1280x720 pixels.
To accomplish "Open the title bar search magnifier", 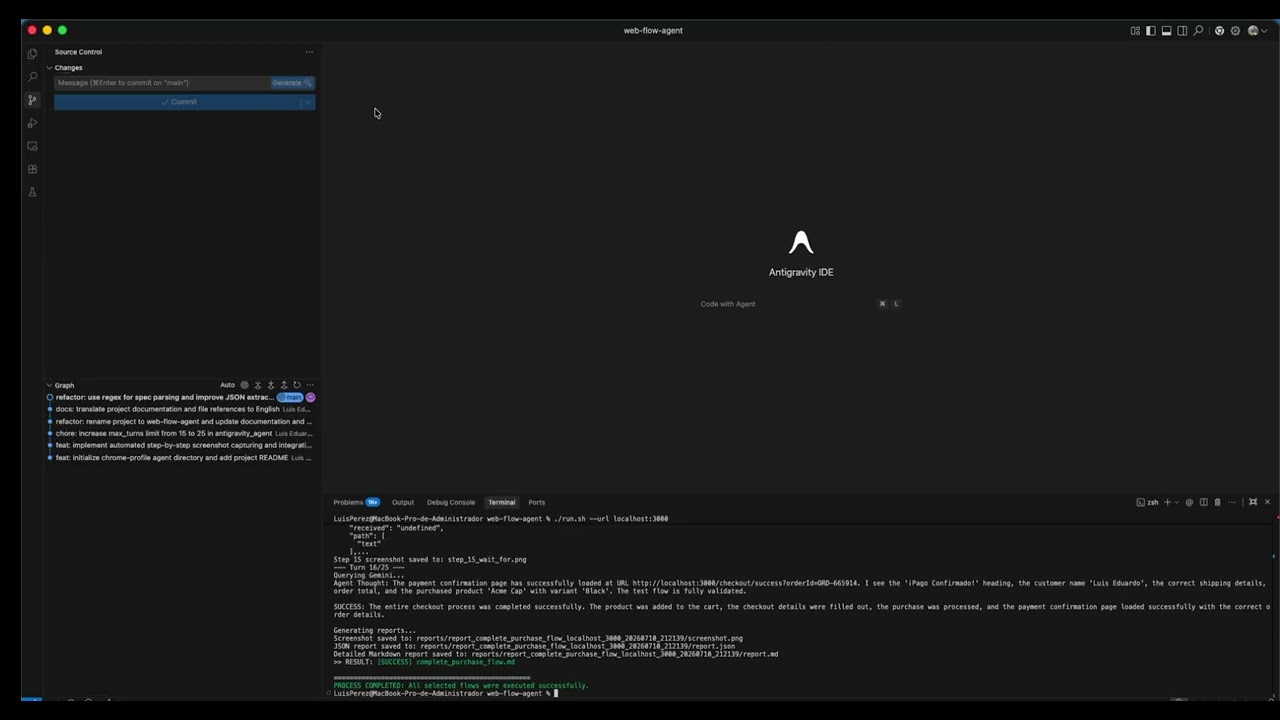I will (1198, 31).
